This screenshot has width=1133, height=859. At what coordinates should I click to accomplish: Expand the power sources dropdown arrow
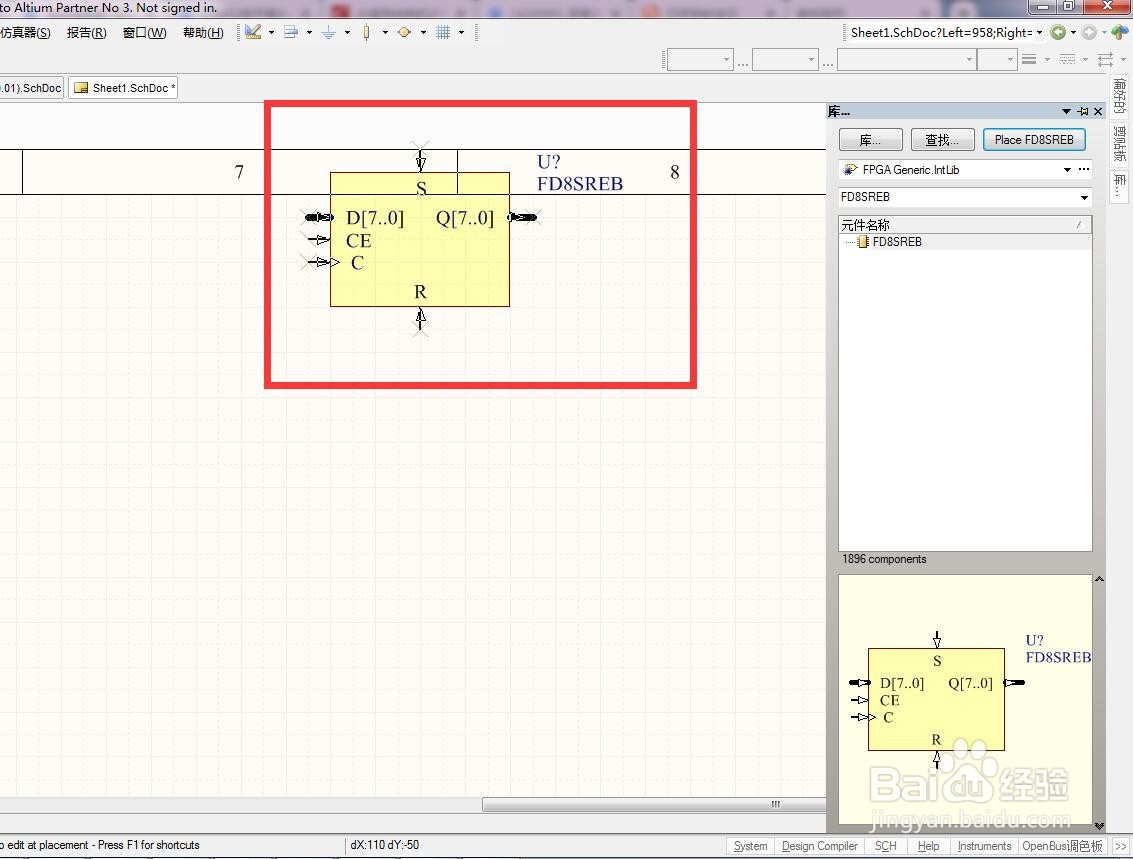pos(347,33)
